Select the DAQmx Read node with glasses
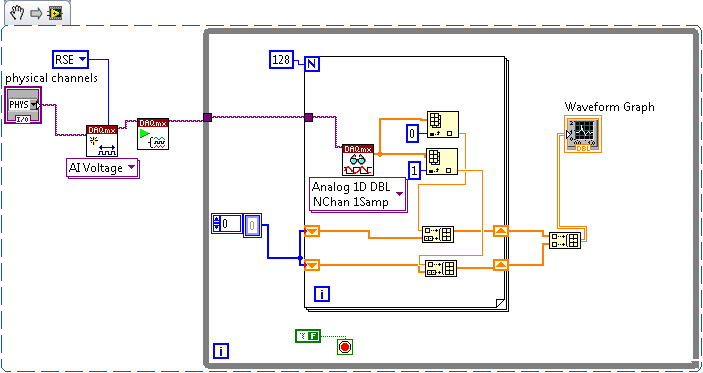This screenshot has width=703, height=373. 357,160
